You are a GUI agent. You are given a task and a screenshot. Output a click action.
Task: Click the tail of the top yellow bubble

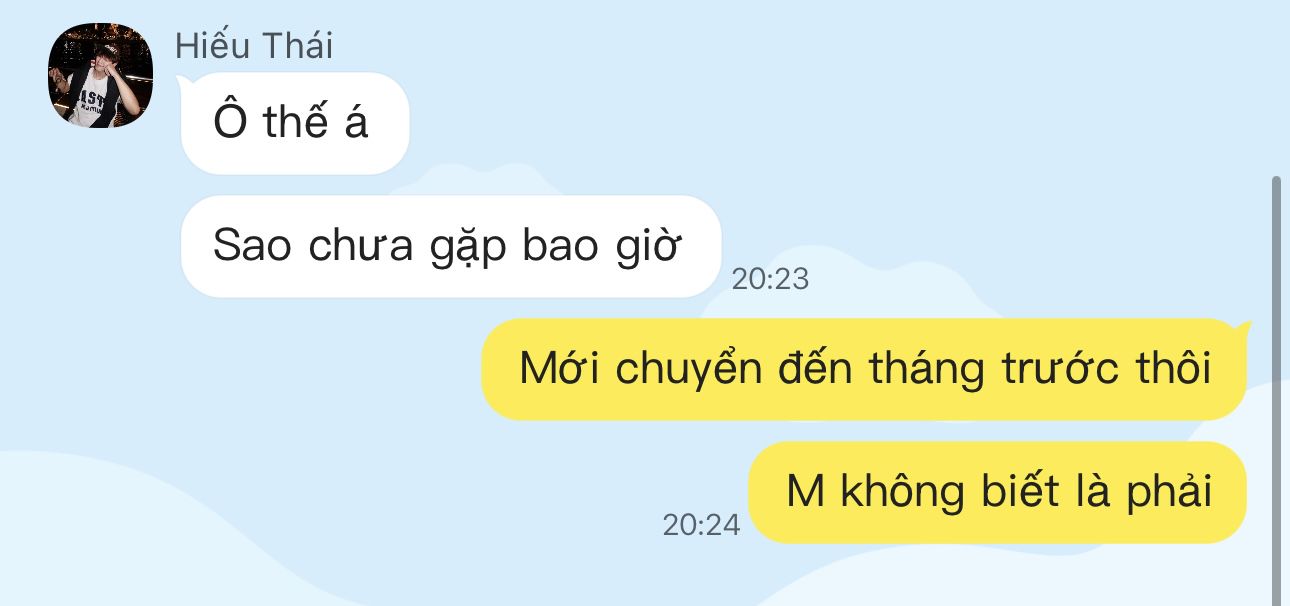click(x=1243, y=326)
